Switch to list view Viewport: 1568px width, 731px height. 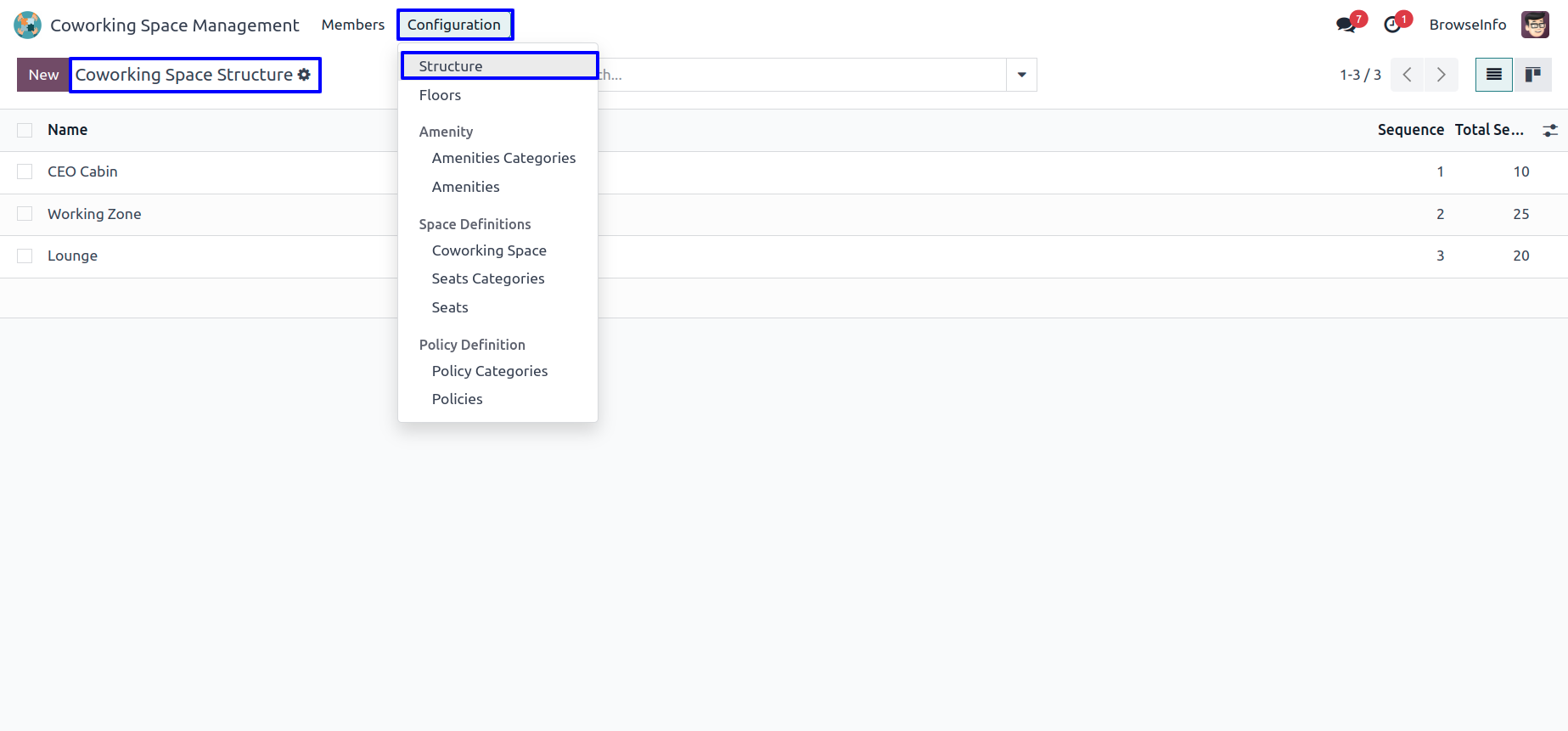(1494, 75)
